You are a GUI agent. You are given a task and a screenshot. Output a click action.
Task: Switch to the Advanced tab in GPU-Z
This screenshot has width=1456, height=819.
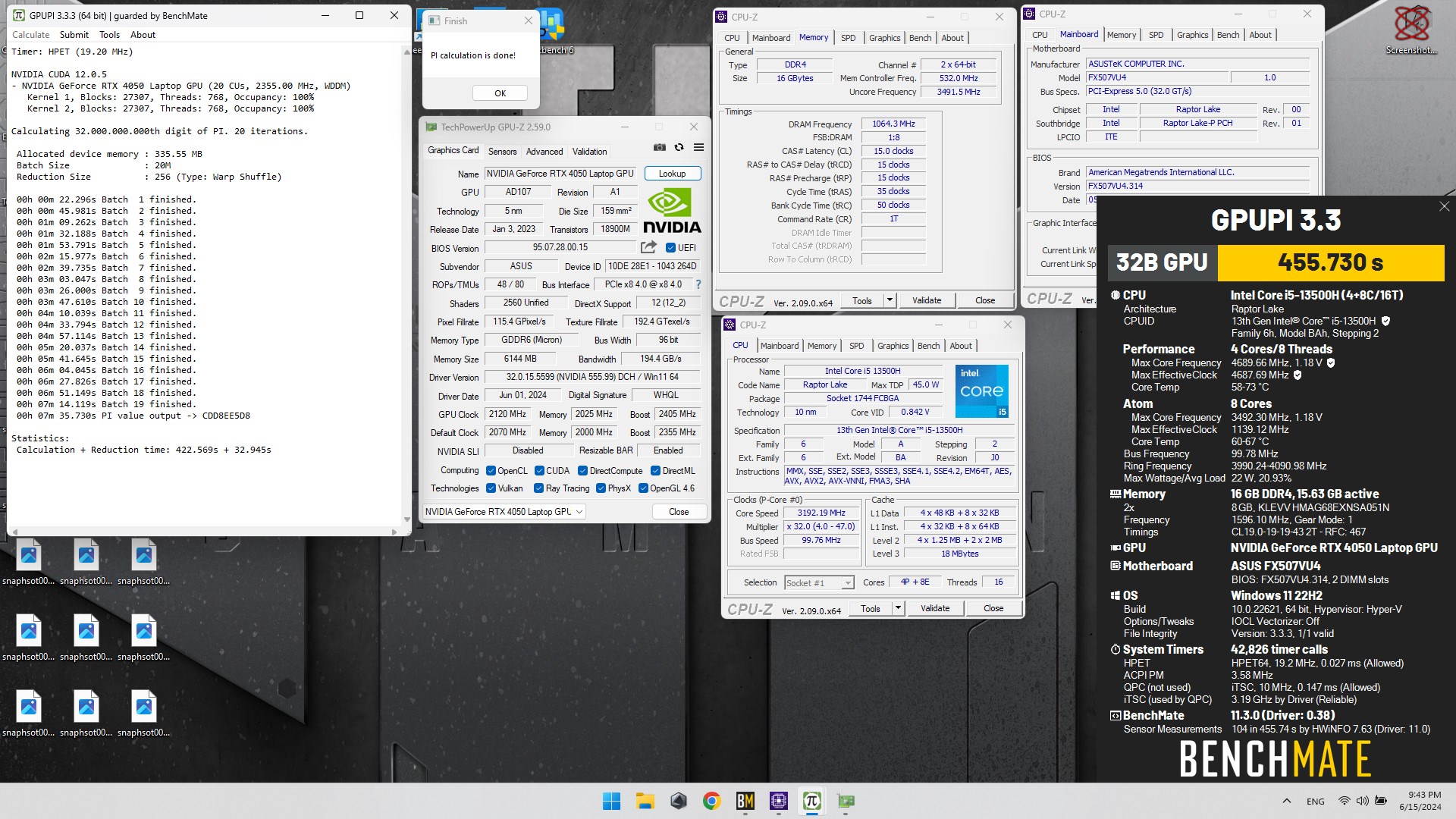[x=544, y=152]
